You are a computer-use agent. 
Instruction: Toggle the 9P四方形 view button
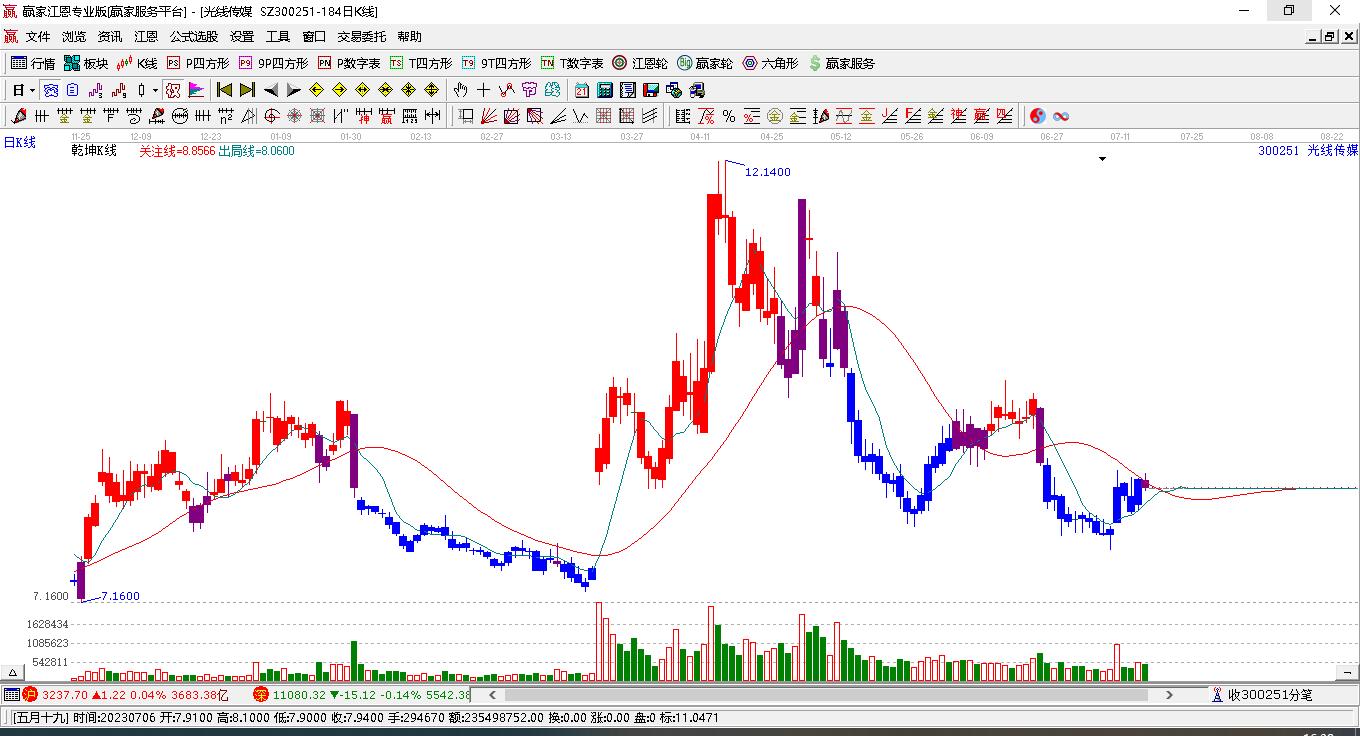(273, 63)
